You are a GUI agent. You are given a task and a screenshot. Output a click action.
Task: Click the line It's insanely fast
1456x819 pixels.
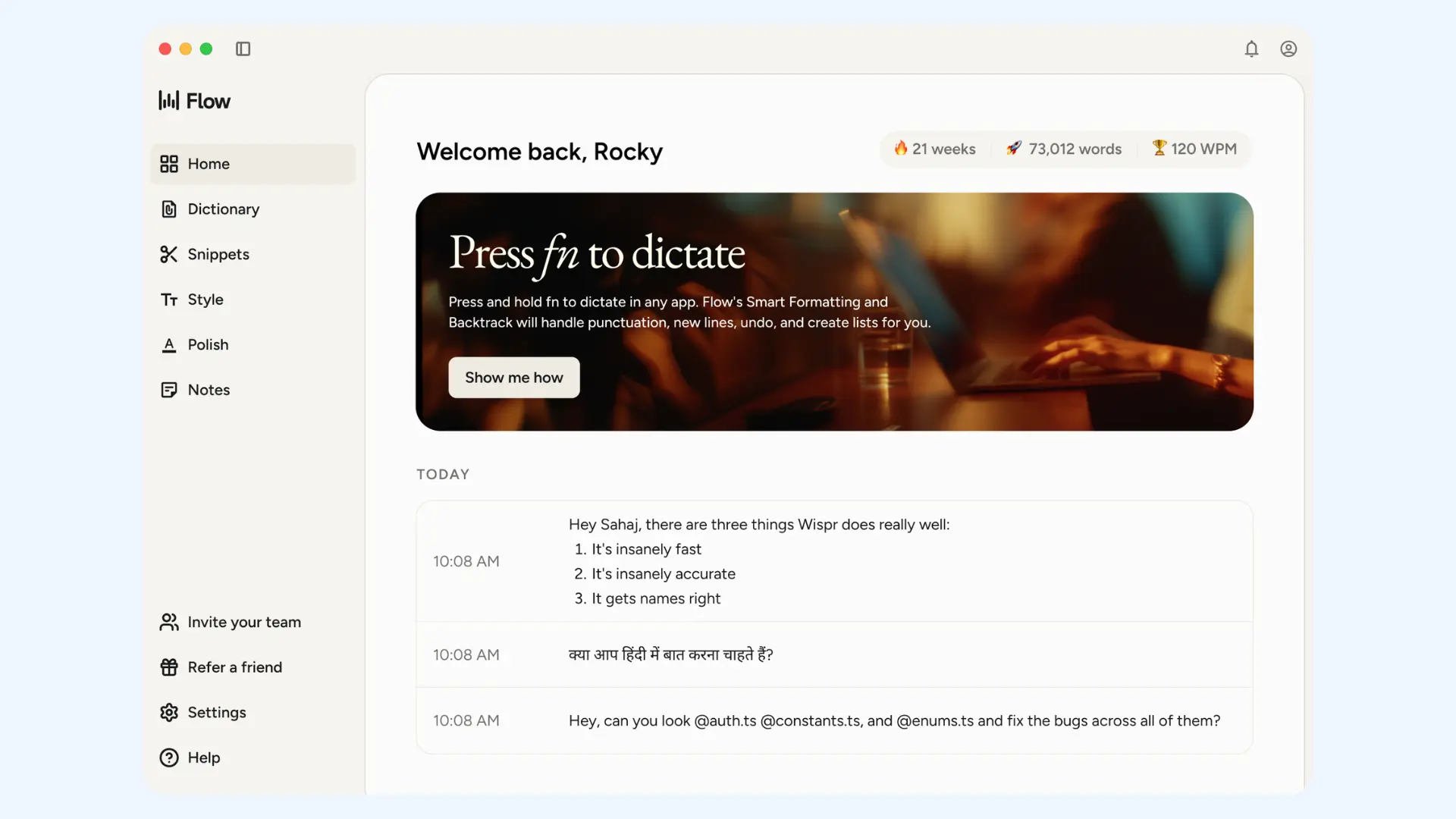click(646, 549)
